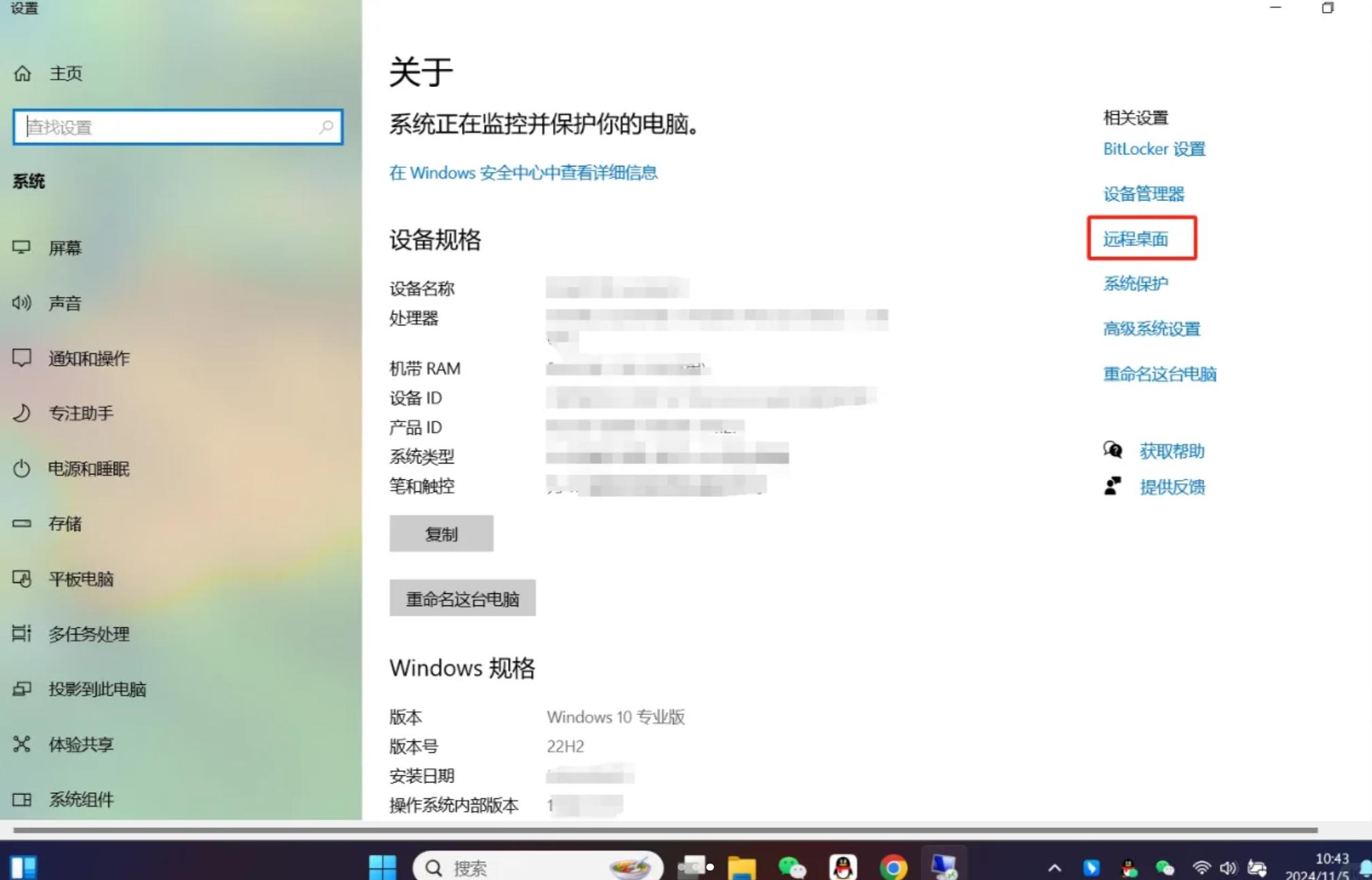
Task: Open Focus assist (专注助手) moon icon
Action: tap(22, 413)
